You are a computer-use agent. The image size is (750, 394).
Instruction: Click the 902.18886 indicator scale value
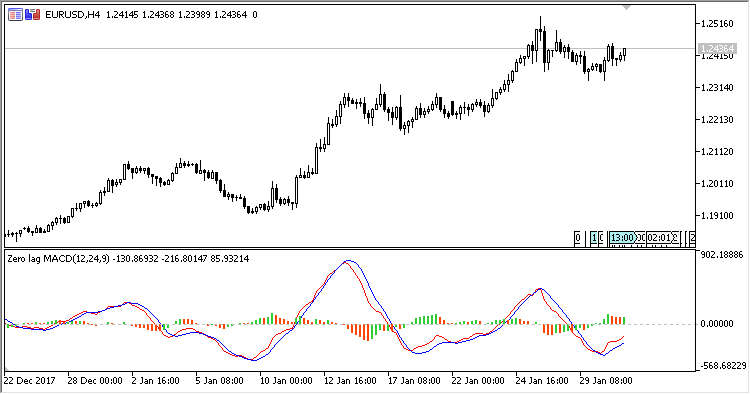click(x=722, y=255)
